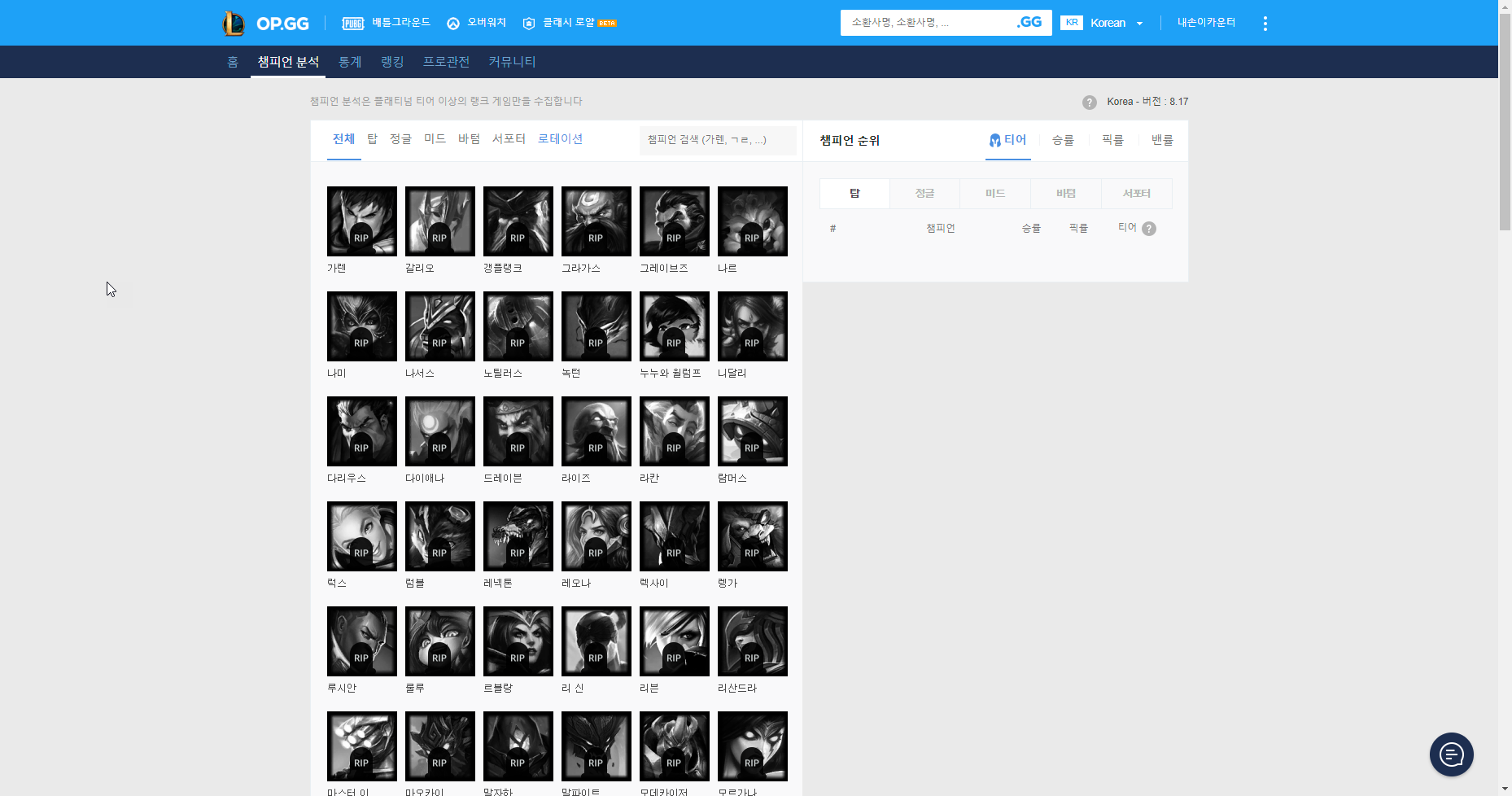Click the help question mark near Korea version

(x=1090, y=102)
